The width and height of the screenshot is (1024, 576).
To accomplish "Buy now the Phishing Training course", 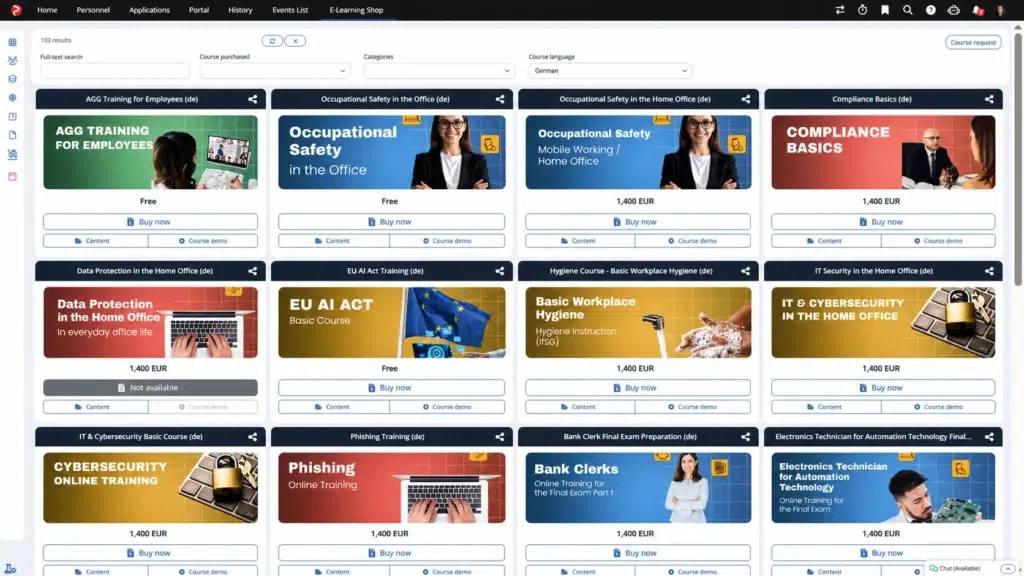I will click(x=391, y=553).
